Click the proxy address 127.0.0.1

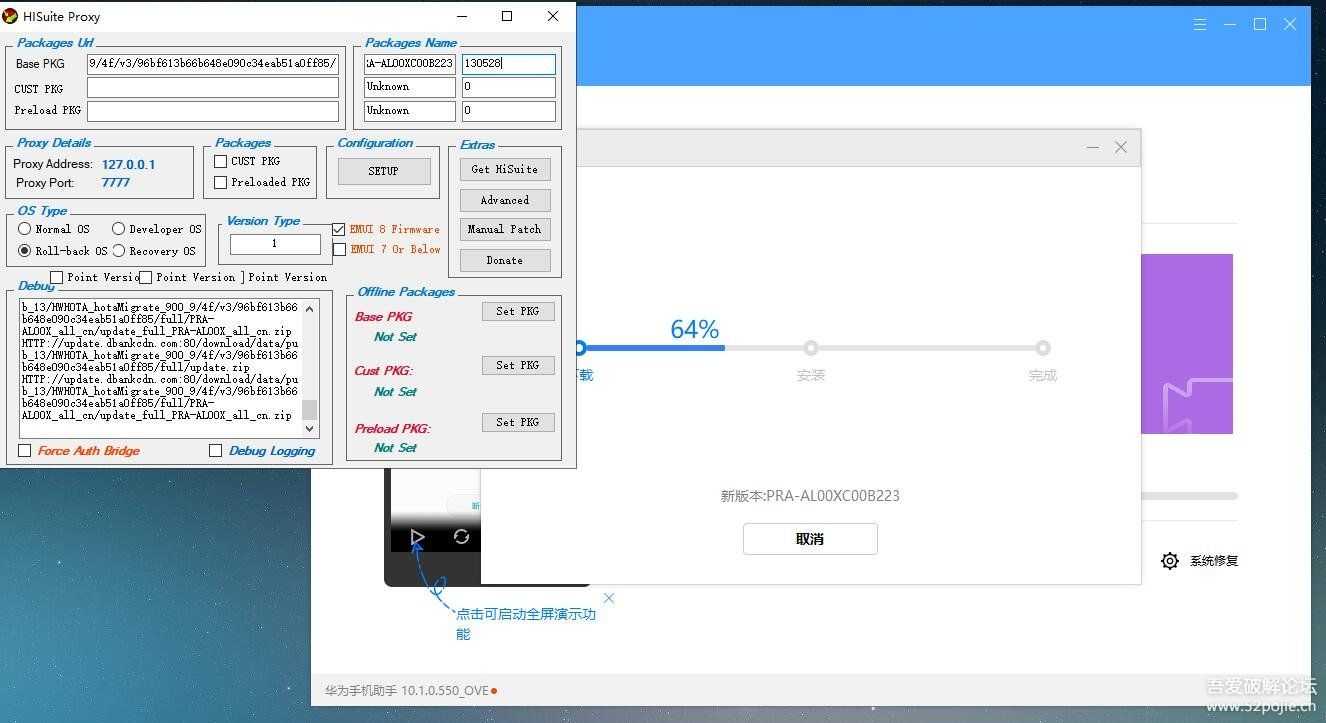(129, 164)
